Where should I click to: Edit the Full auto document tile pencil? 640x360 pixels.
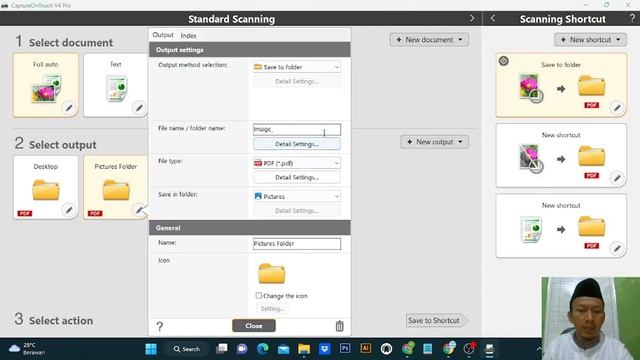[x=69, y=108]
